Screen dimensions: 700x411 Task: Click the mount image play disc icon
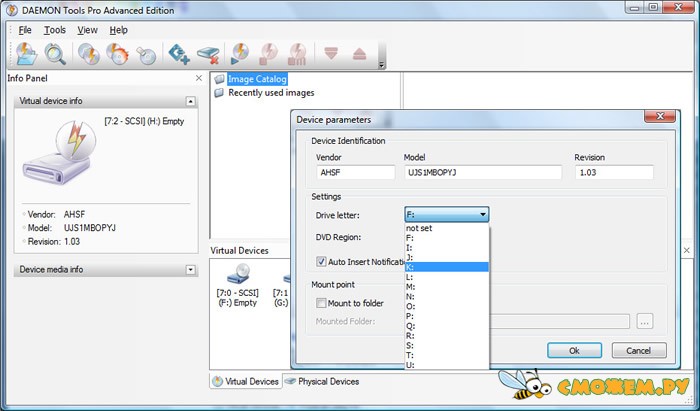coord(240,54)
